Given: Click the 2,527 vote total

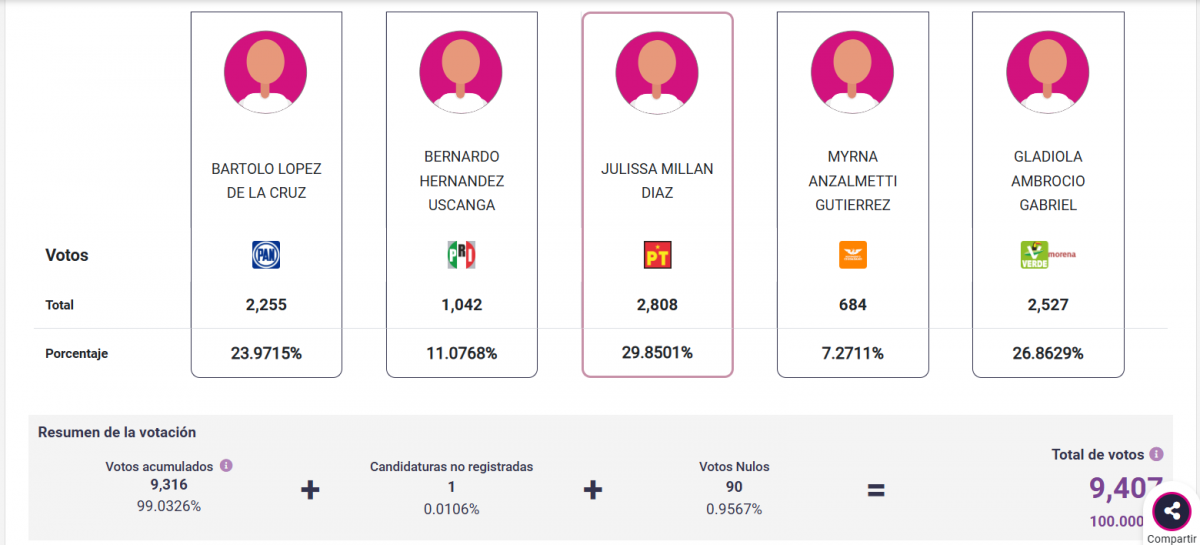Looking at the screenshot, I should pos(1047,305).
